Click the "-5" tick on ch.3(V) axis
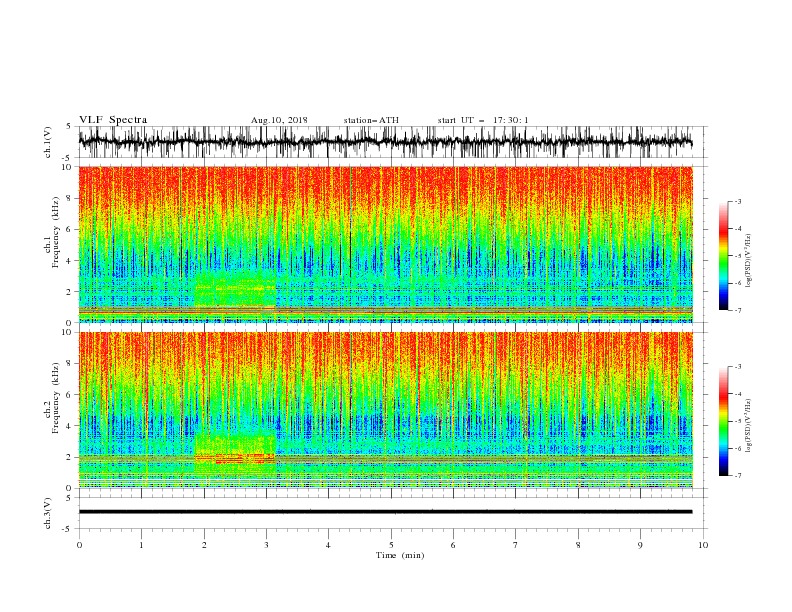 click(68, 529)
